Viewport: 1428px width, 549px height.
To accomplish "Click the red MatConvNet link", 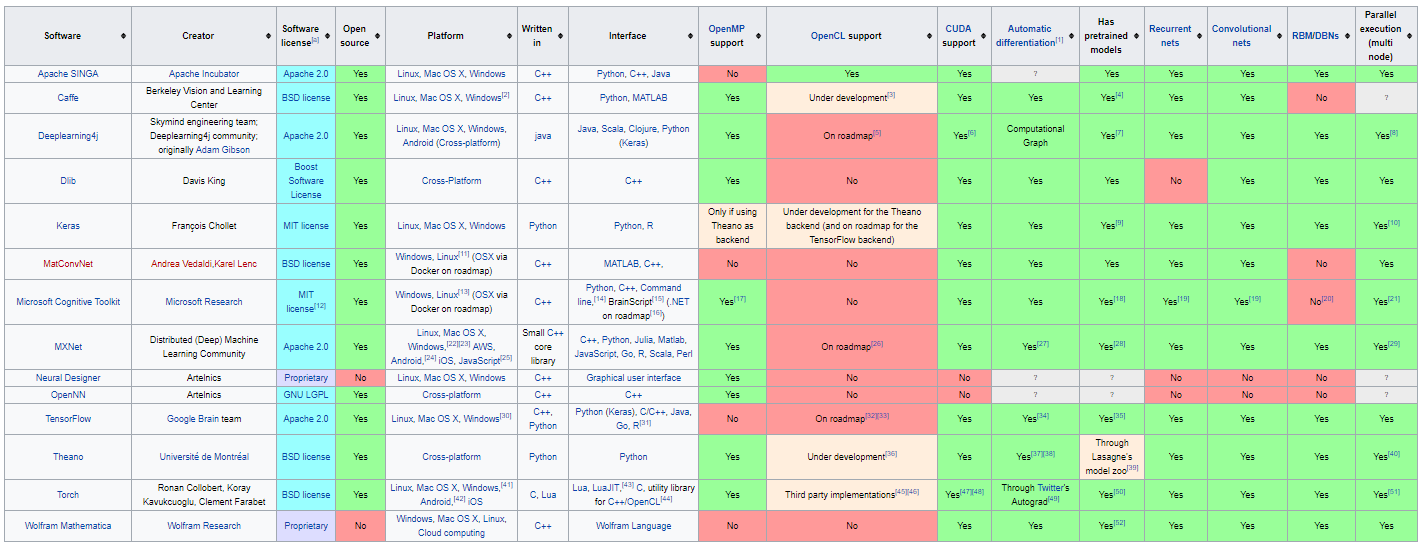I will tap(68, 264).
